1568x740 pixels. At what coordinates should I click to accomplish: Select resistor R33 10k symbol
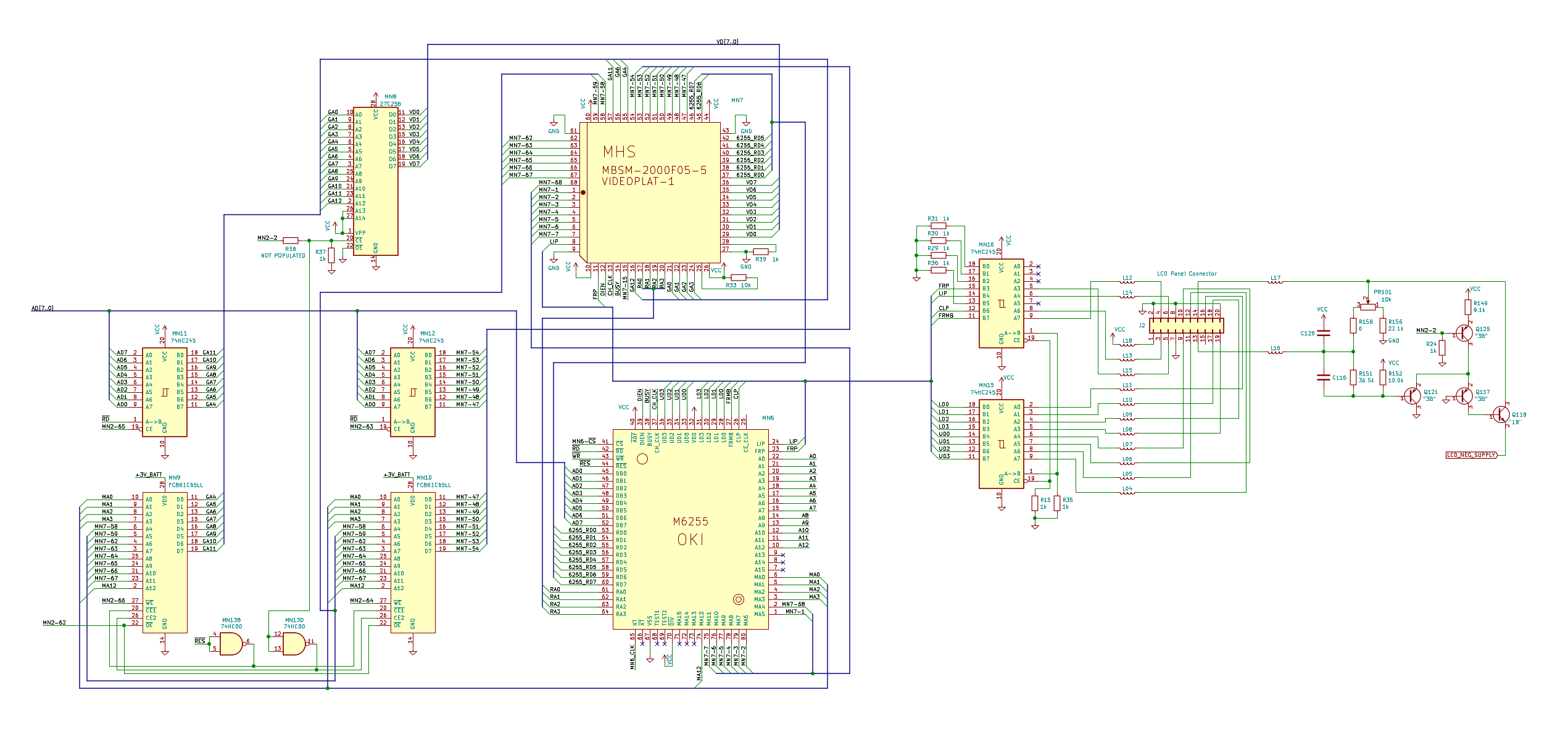(x=738, y=277)
